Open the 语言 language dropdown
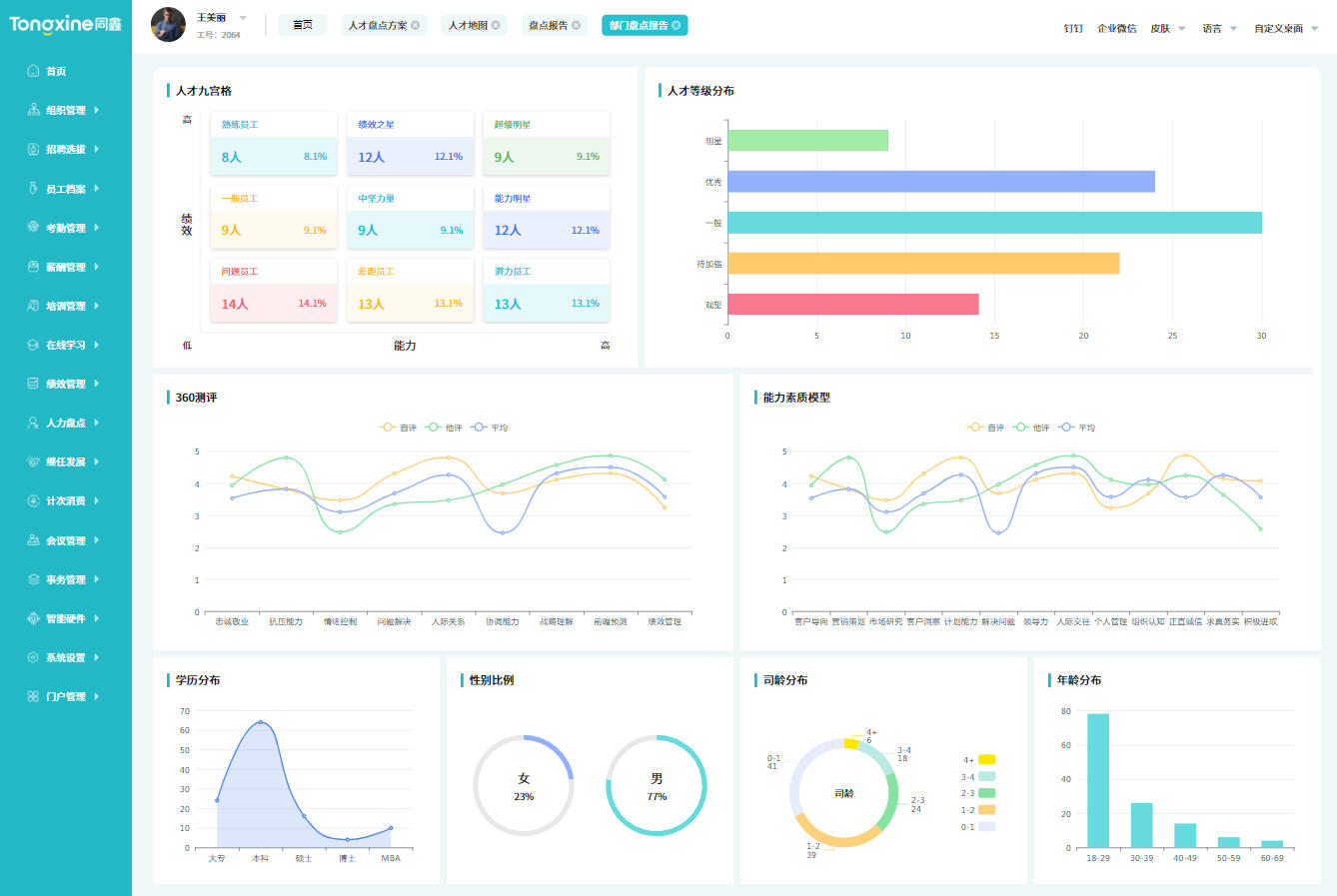 [1219, 28]
